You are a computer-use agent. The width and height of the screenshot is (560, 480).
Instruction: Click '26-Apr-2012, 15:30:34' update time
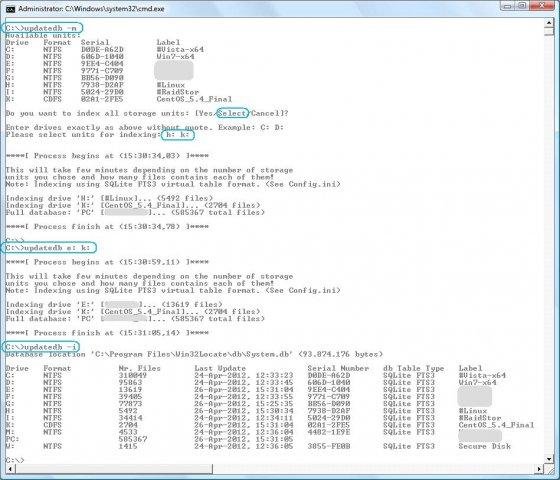pos(244,411)
